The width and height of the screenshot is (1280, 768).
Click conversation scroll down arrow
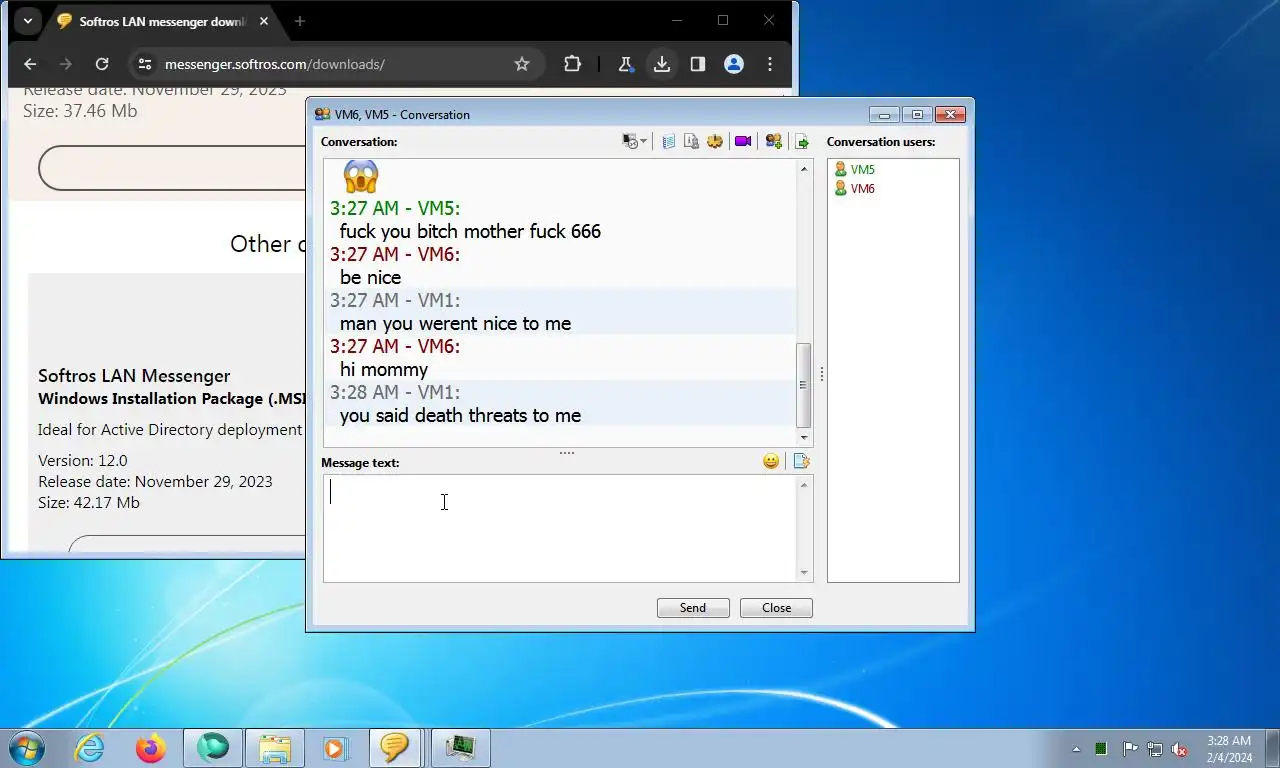pyautogui.click(x=804, y=438)
